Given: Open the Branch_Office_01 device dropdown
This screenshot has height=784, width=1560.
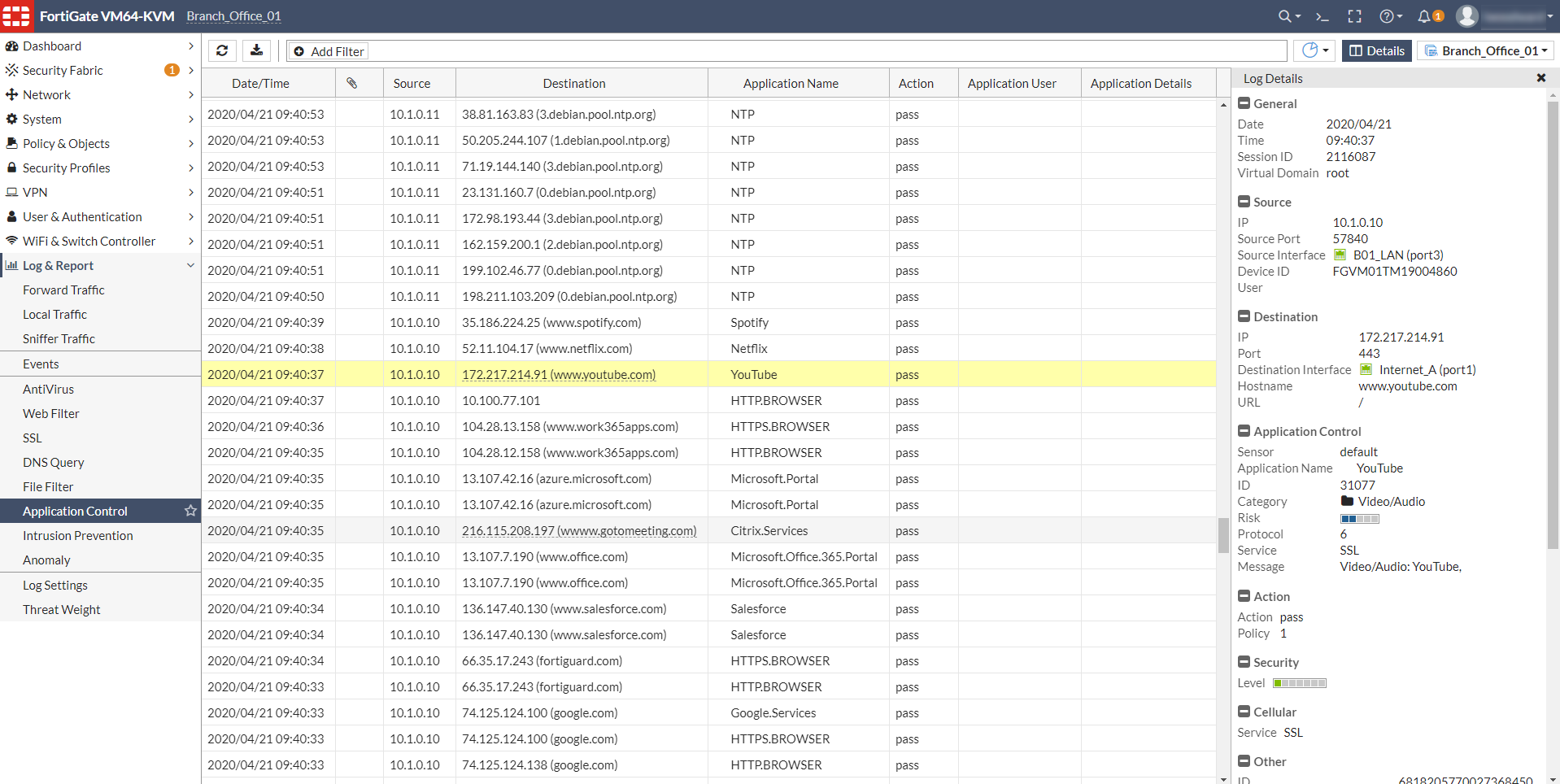Looking at the screenshot, I should point(1485,51).
